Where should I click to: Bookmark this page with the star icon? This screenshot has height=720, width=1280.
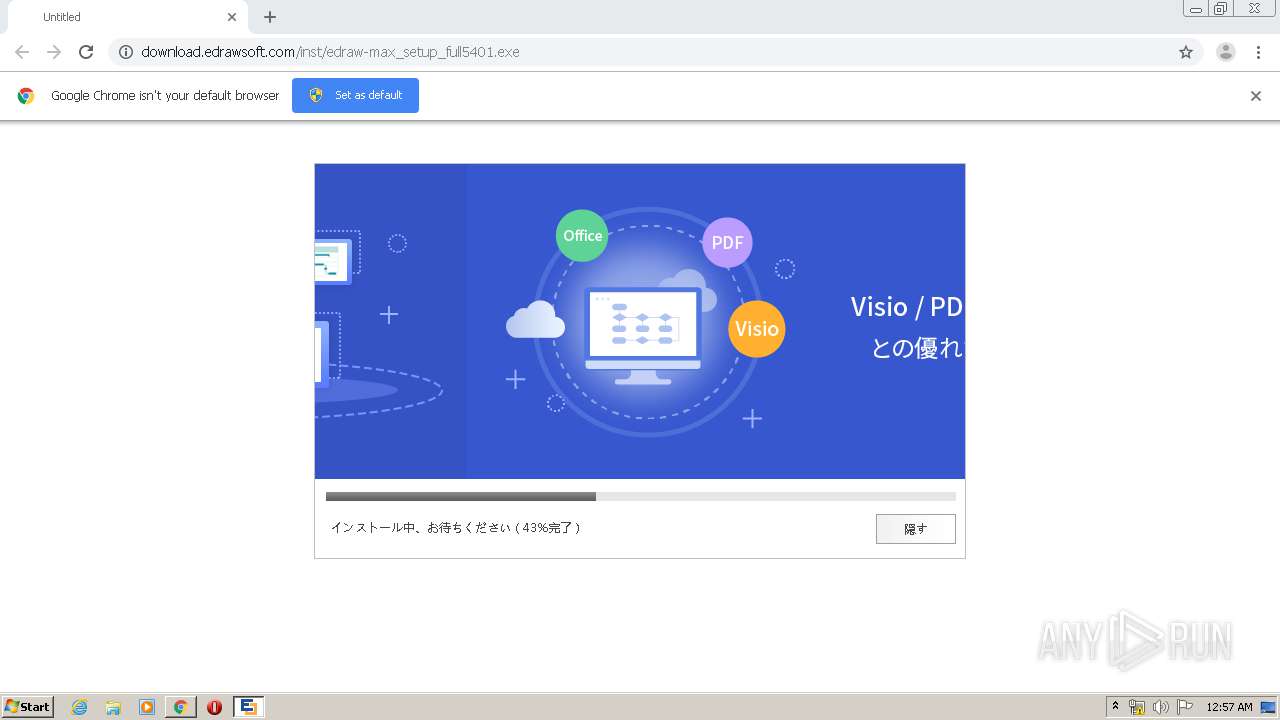pos(1186,52)
